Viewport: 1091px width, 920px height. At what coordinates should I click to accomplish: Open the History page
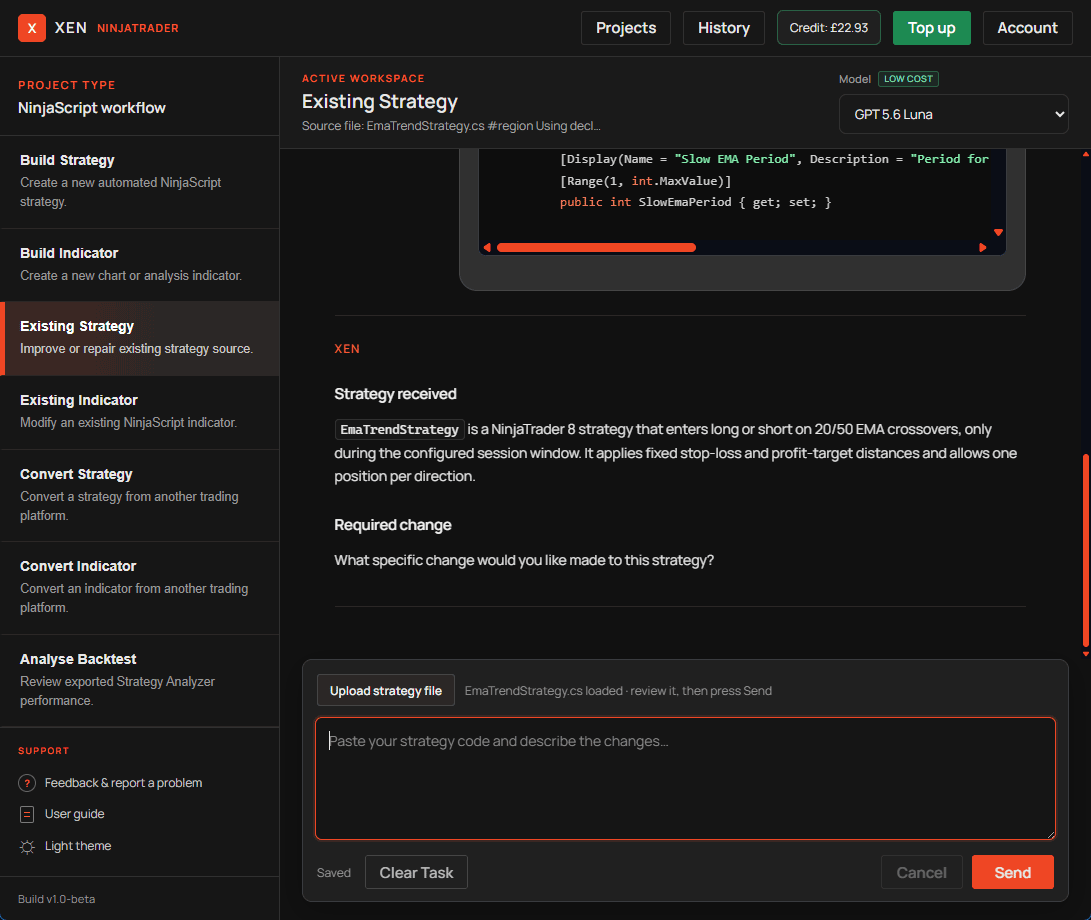724,28
